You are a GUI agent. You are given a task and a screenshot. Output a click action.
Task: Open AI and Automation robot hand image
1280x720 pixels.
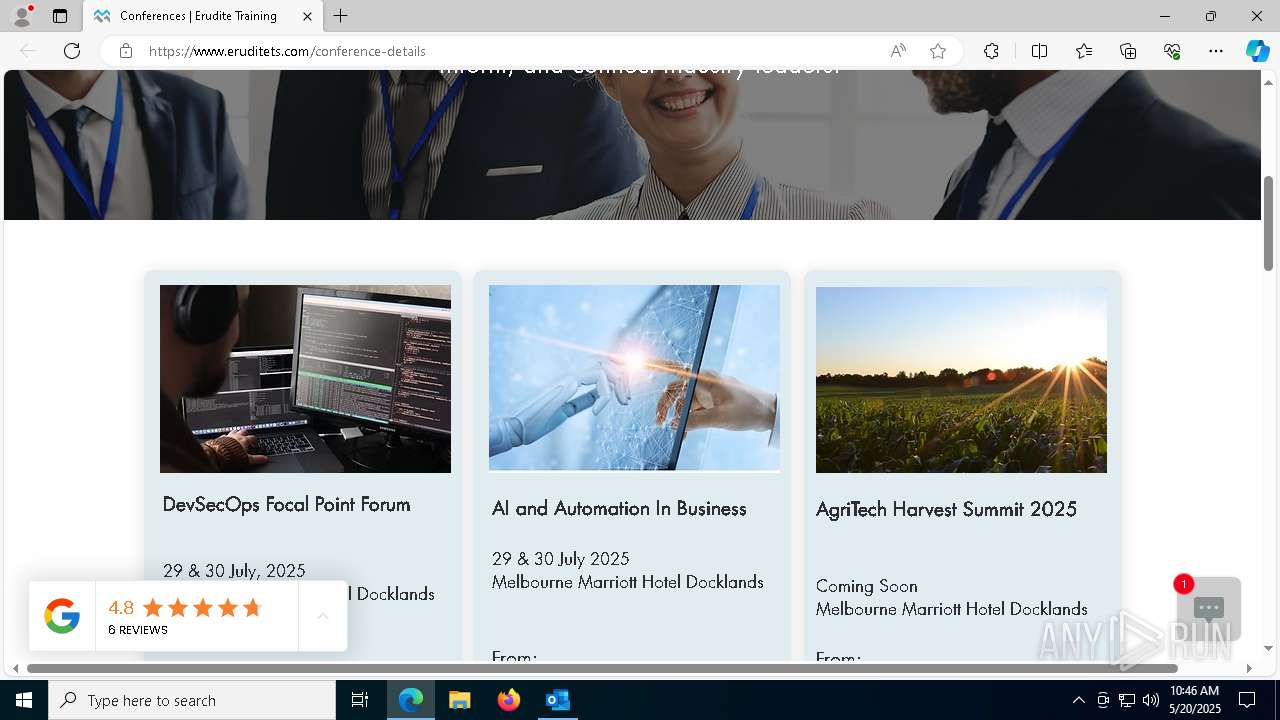pos(634,378)
